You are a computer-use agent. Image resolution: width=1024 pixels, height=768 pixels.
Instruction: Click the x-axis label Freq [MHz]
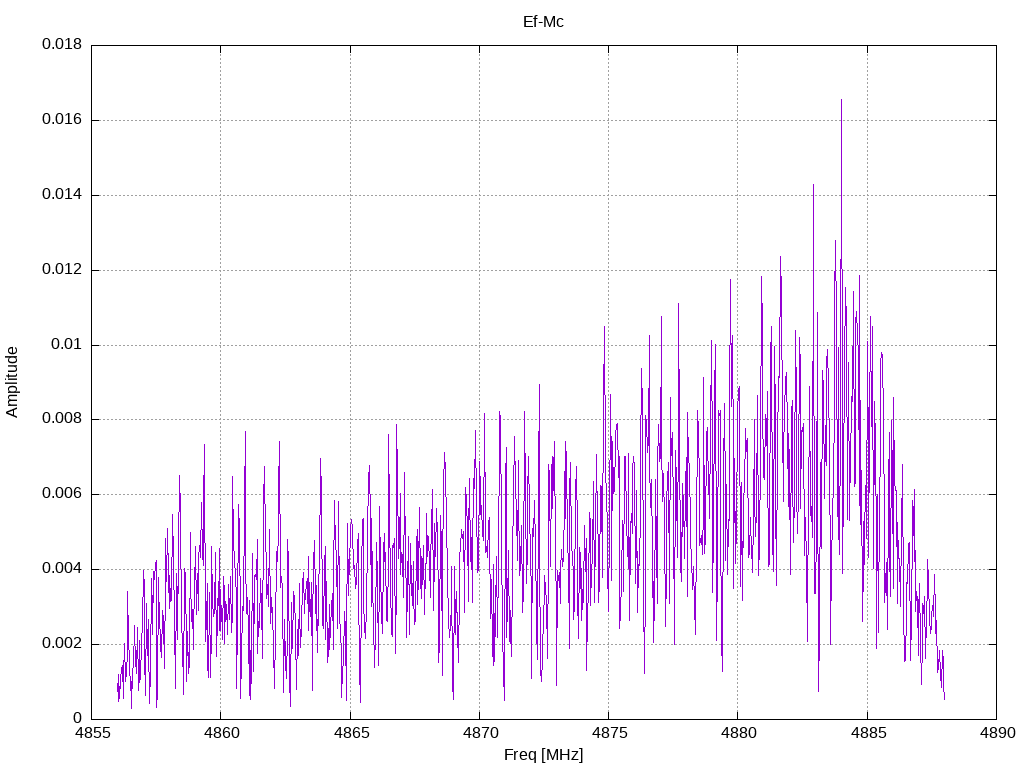[x=543, y=755]
